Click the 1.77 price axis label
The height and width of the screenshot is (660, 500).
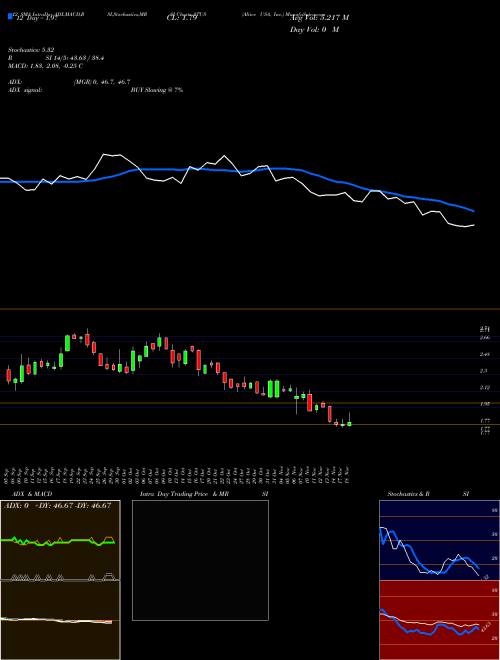pyautogui.click(x=485, y=420)
